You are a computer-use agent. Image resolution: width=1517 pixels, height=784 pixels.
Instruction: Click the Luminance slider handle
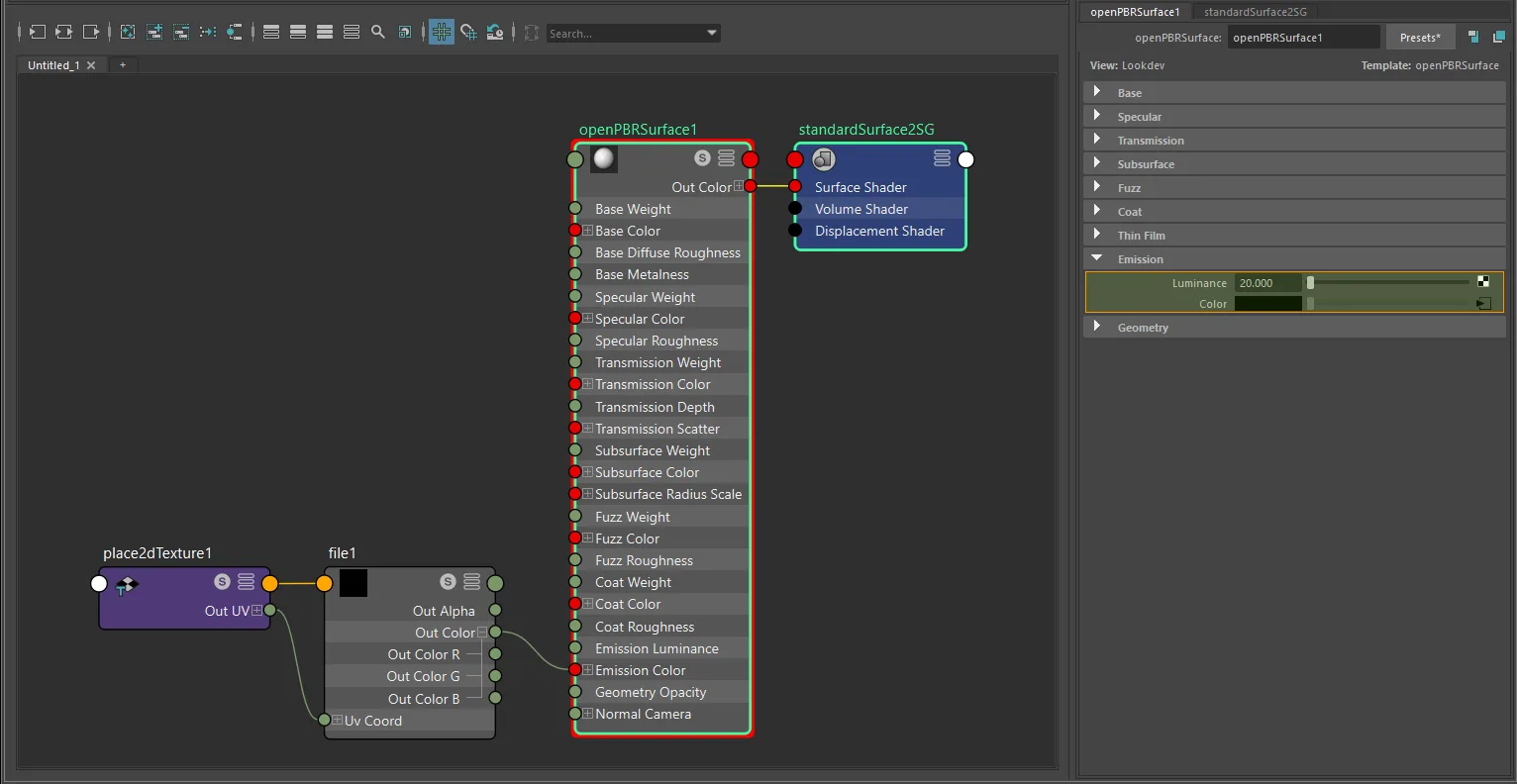click(x=1310, y=283)
